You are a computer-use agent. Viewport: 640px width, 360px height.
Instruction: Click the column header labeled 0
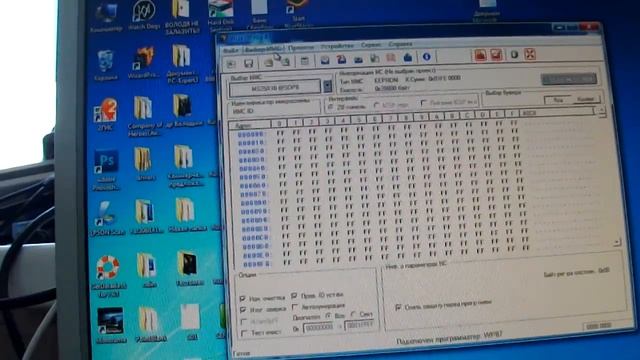[279, 123]
